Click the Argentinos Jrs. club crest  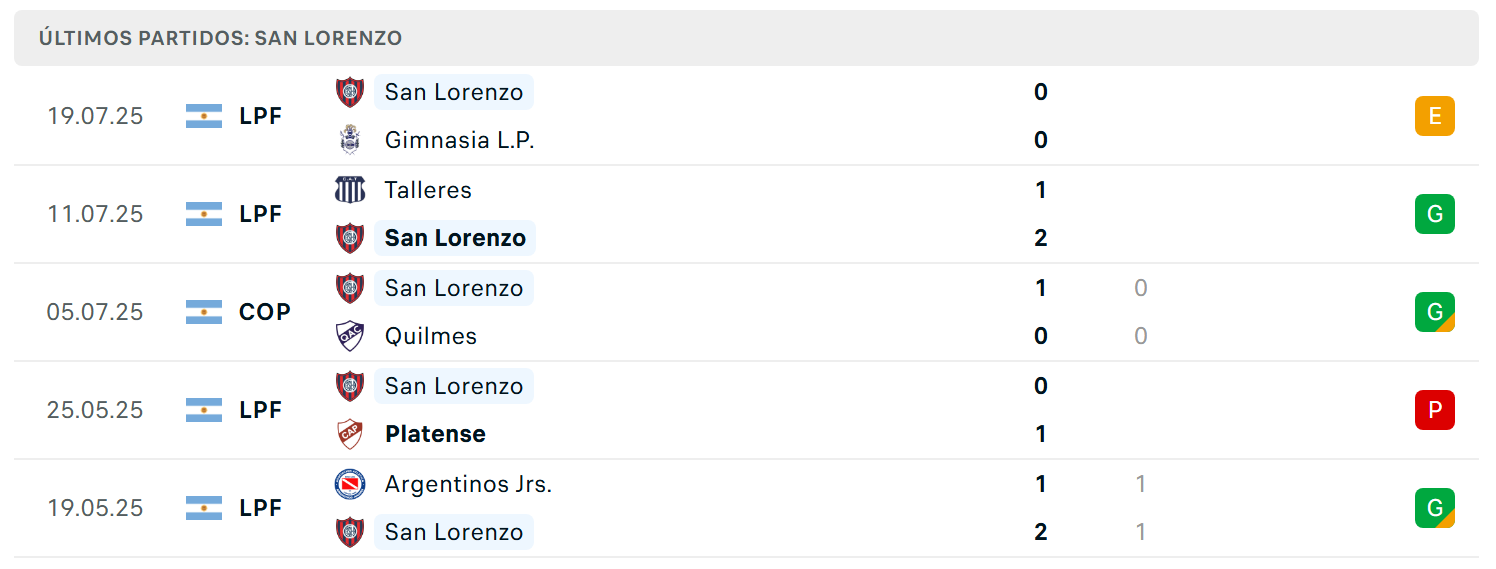[x=350, y=484]
